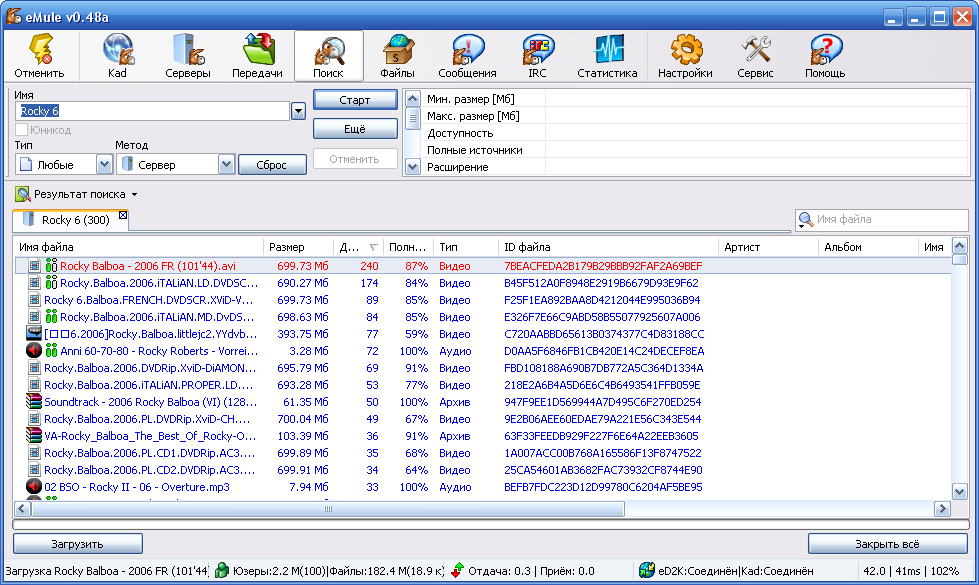Click archive icon of Soundtrack - 2006 Rocky Balboa
The image size is (979, 585).
pos(34,401)
